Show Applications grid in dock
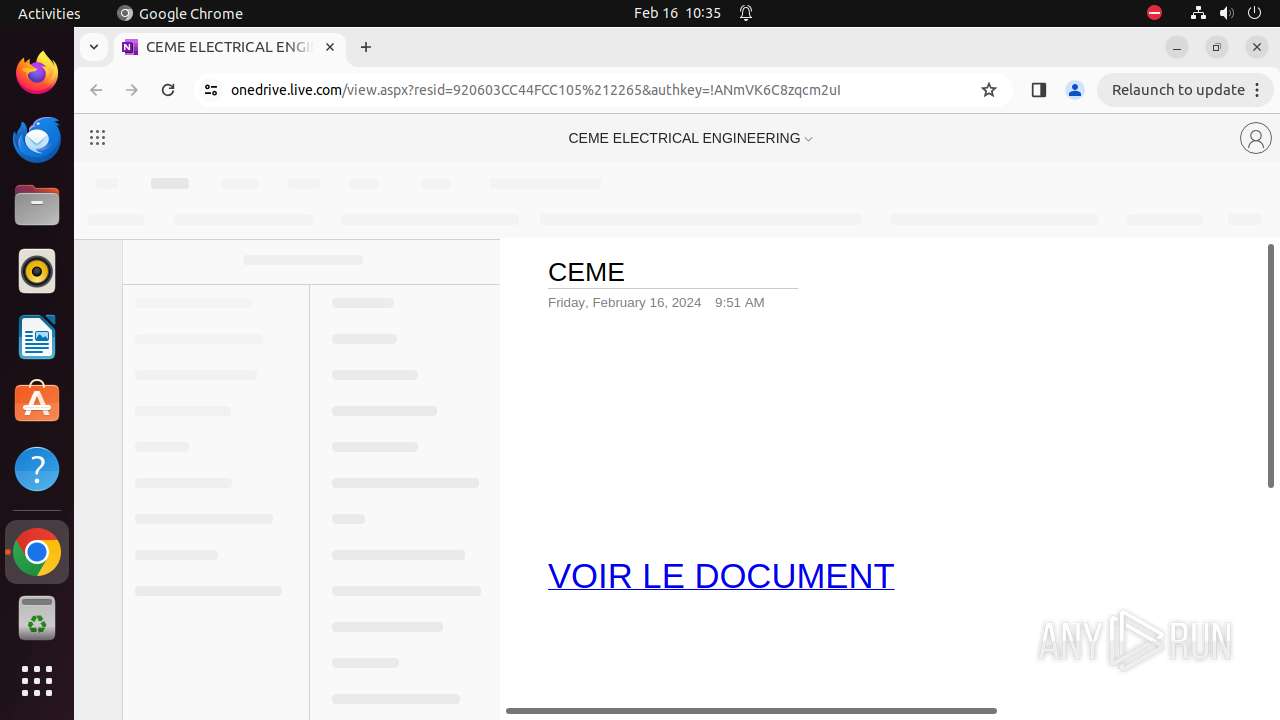The width and height of the screenshot is (1280, 720). (x=37, y=681)
